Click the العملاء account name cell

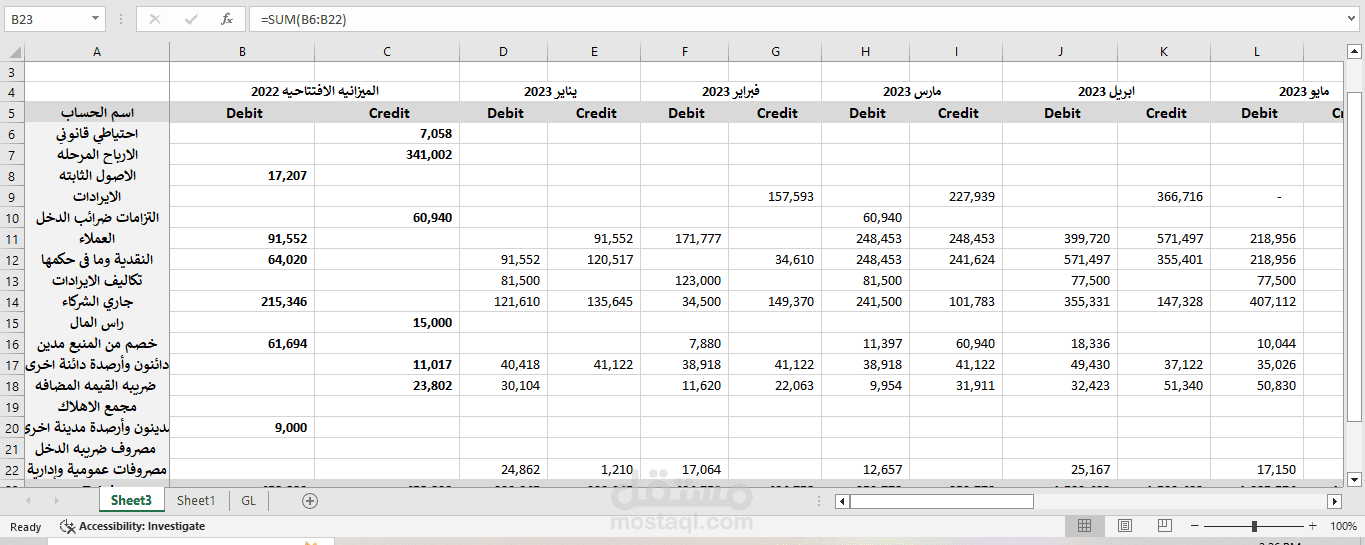[97, 238]
